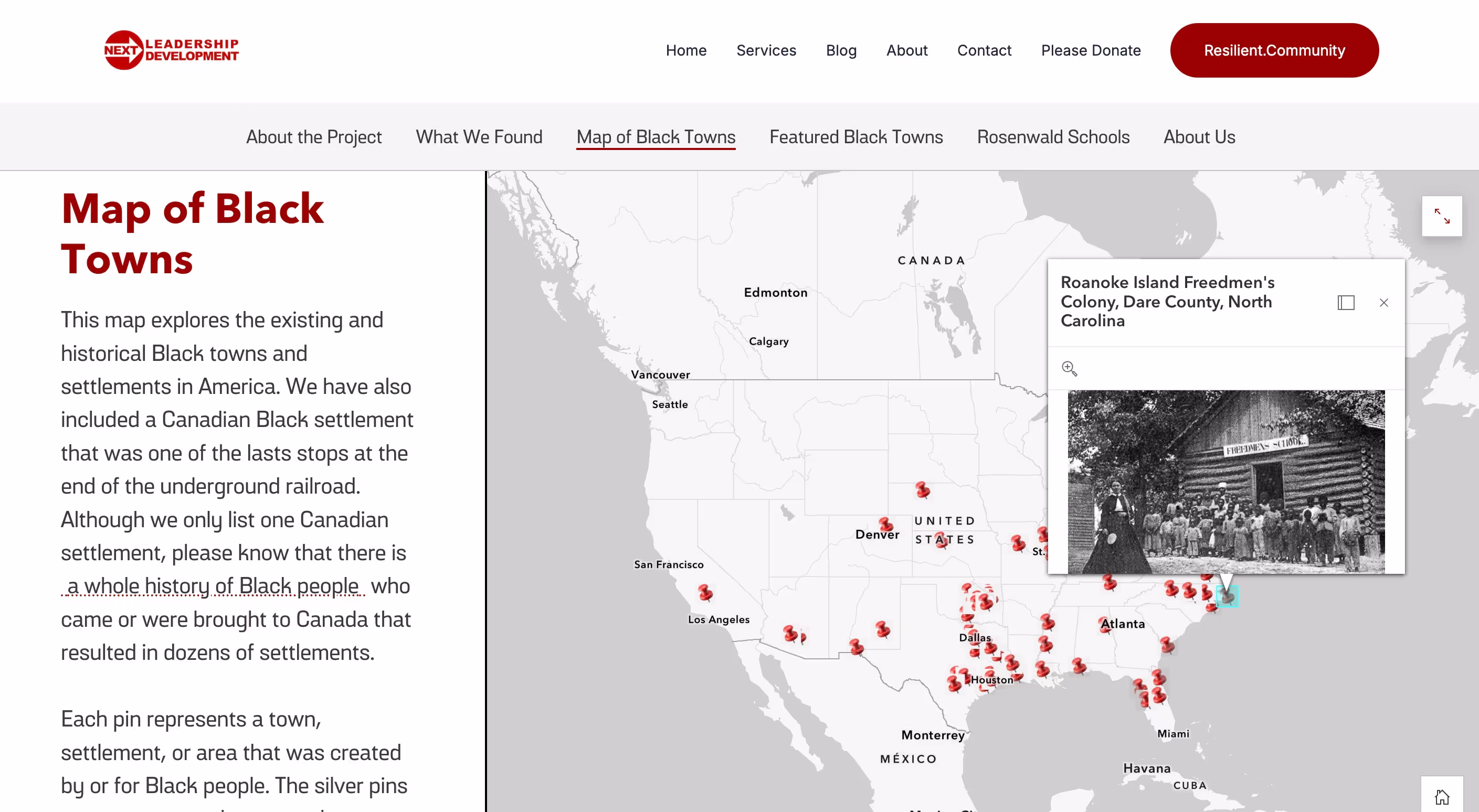Click the Houston label on the map
The height and width of the screenshot is (812, 1479).
(x=991, y=679)
